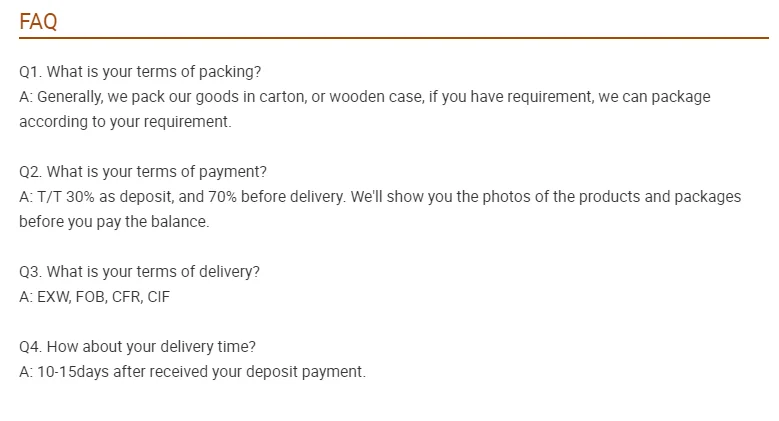779x421 pixels.
Task: Click the answer about carton or wooden case
Action: tap(365, 96)
